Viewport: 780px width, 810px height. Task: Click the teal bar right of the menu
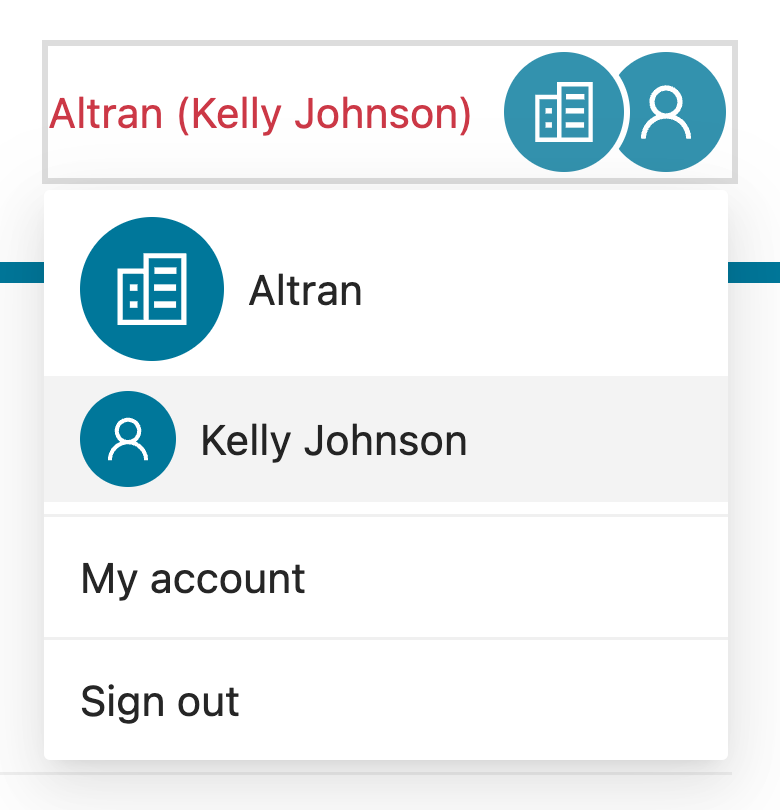[x=754, y=272]
